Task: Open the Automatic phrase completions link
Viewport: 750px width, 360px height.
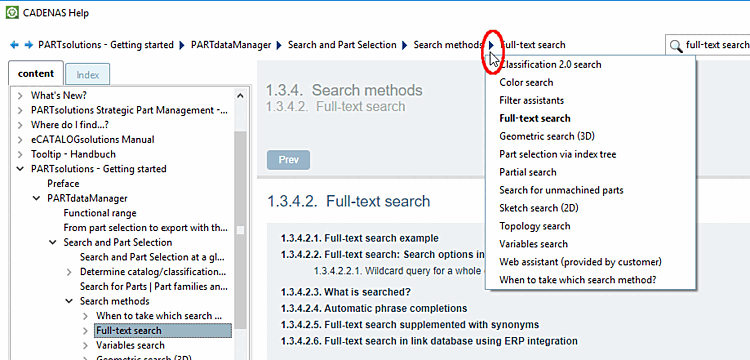Action: coord(374,309)
